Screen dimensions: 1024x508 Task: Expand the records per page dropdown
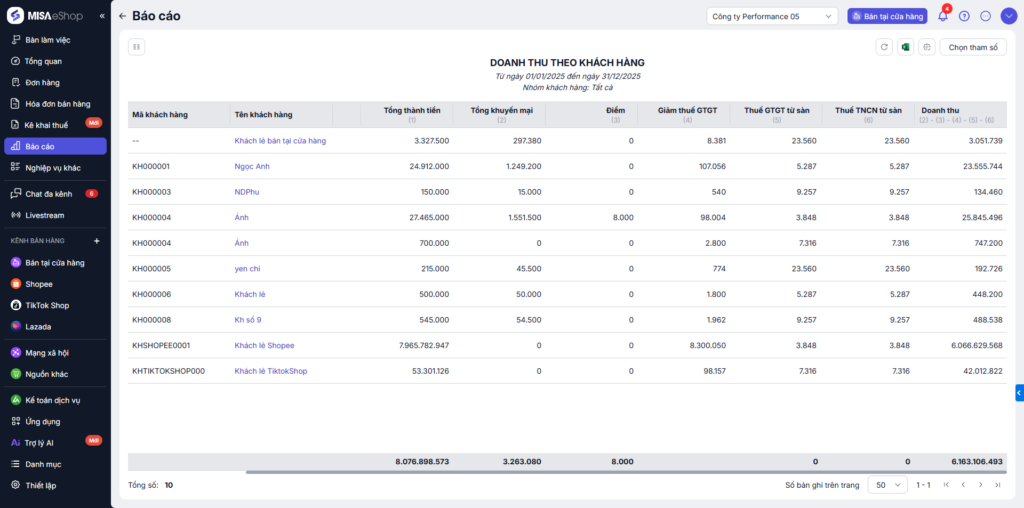click(887, 484)
